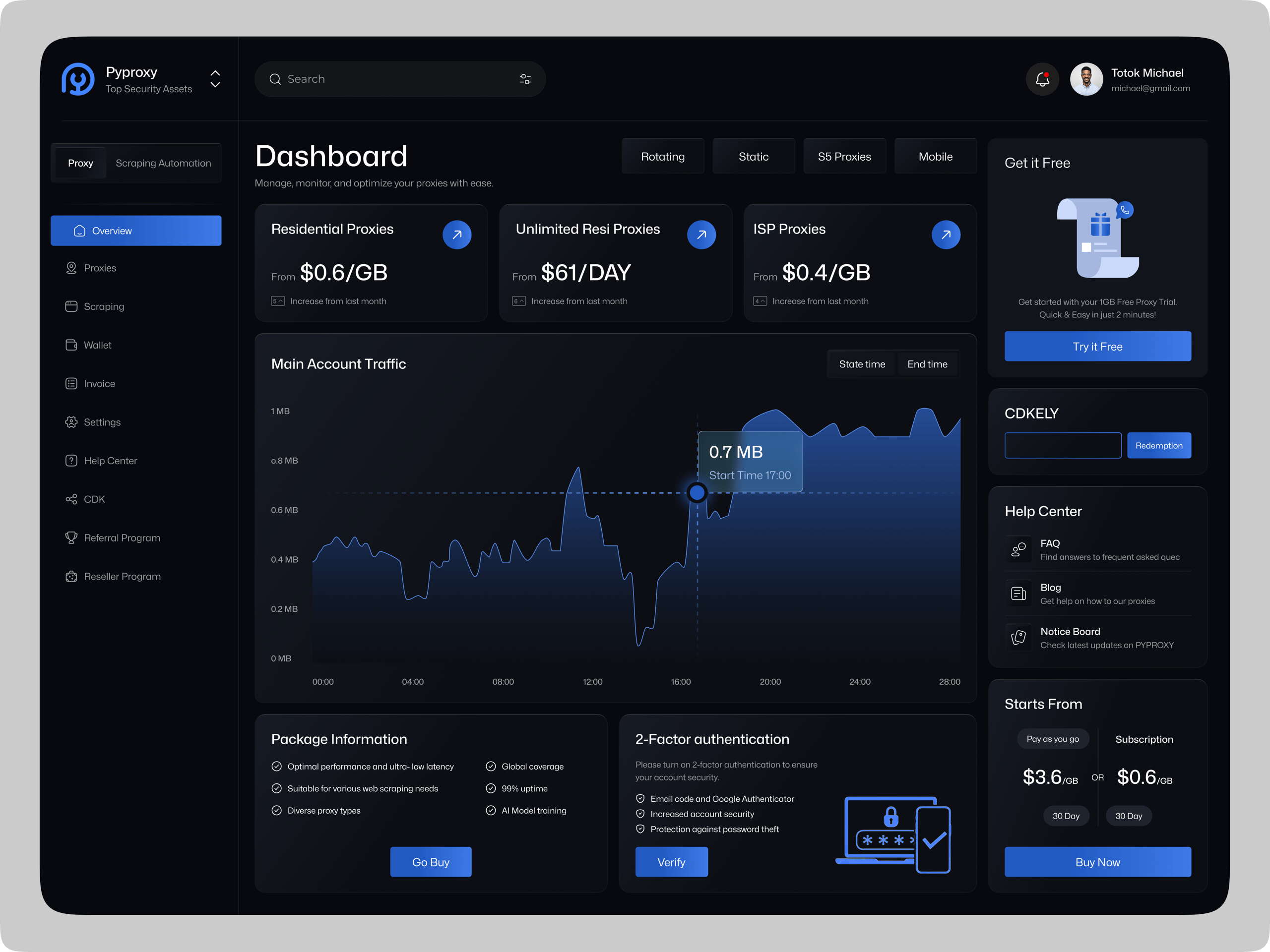Open the FAQ help icon

tap(1018, 549)
